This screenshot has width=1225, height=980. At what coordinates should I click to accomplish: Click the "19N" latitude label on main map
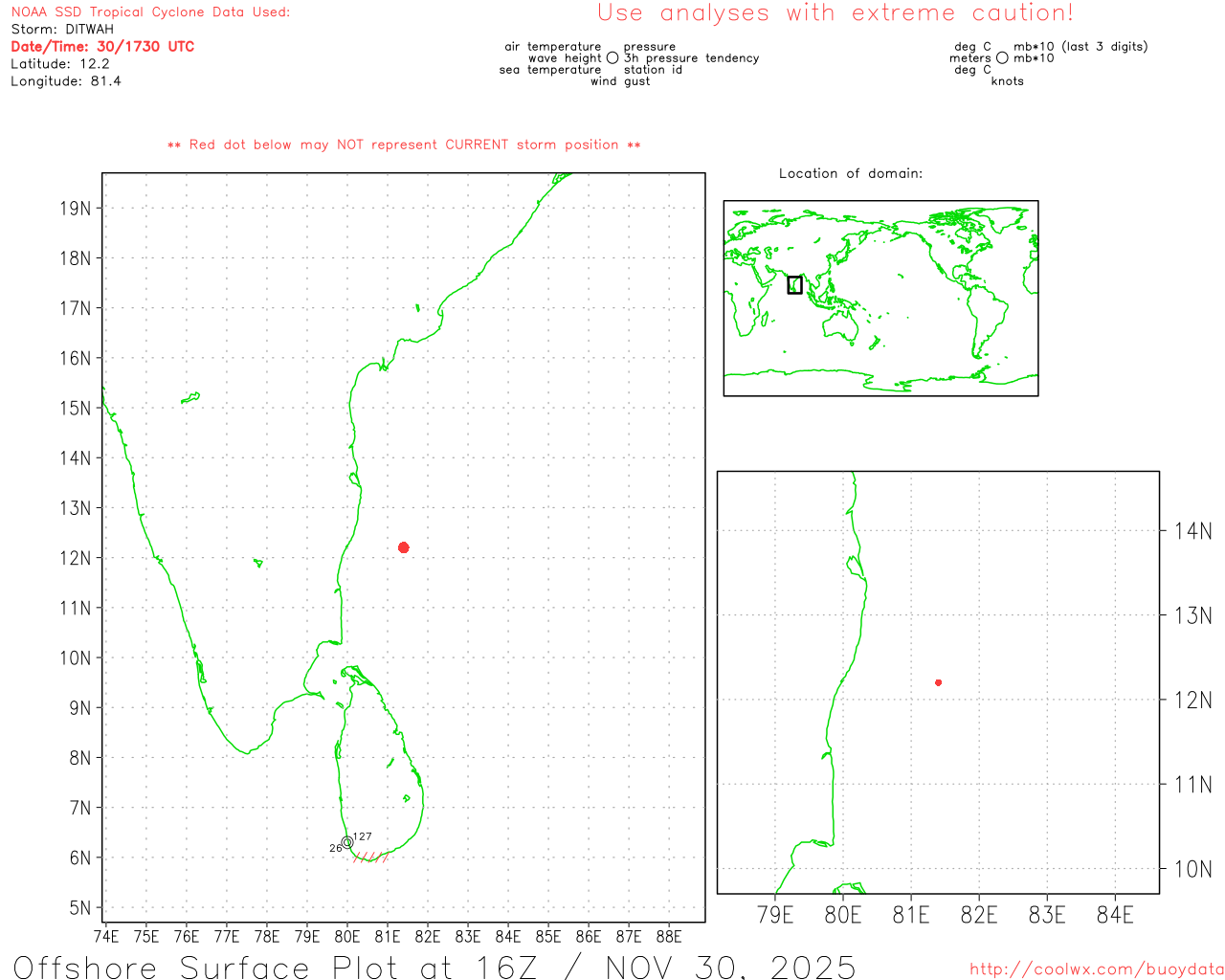tap(76, 209)
